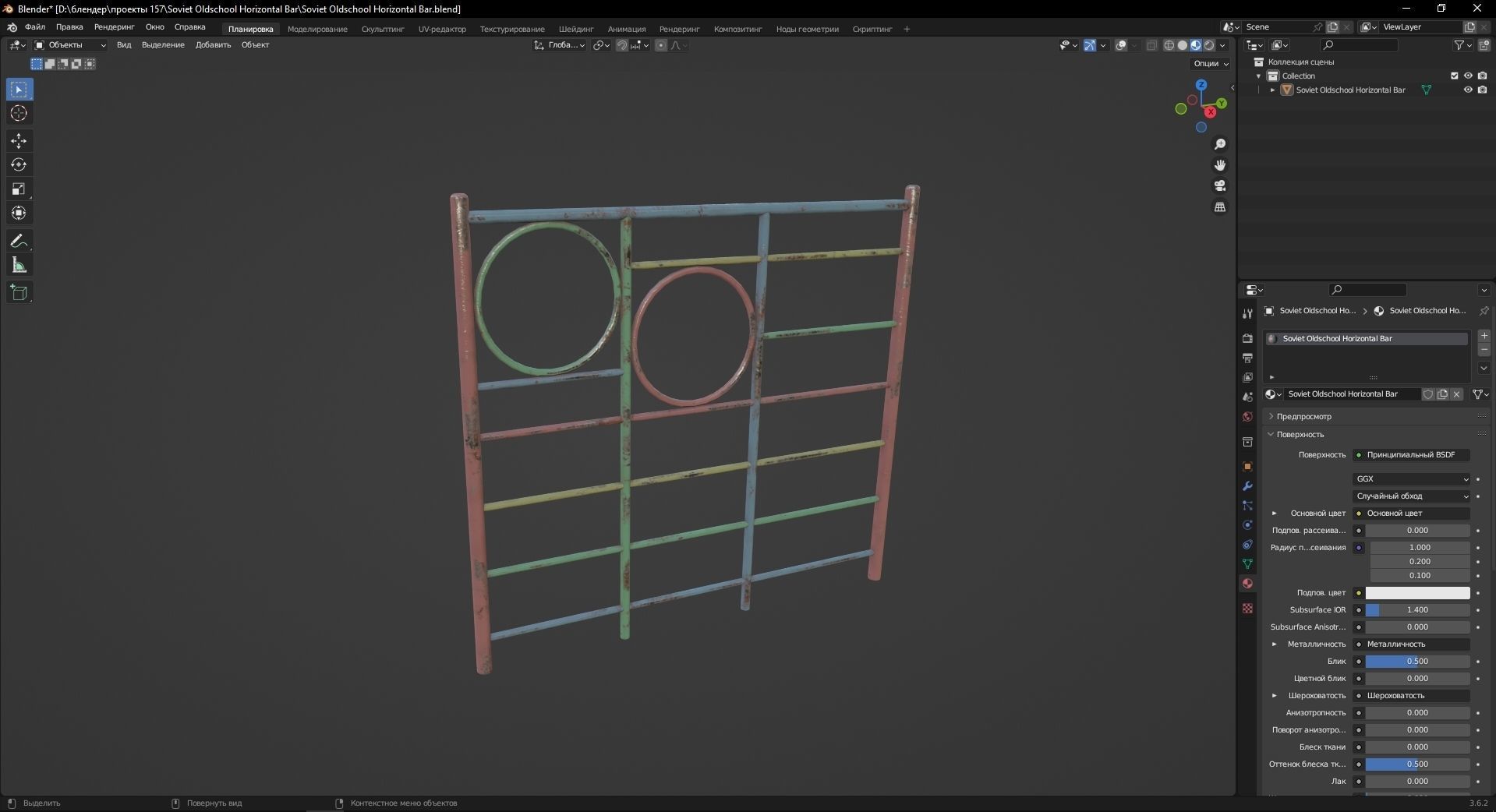Open the 'Окно' menu
Screen dimensions: 1496x812
pyautogui.click(x=155, y=27)
